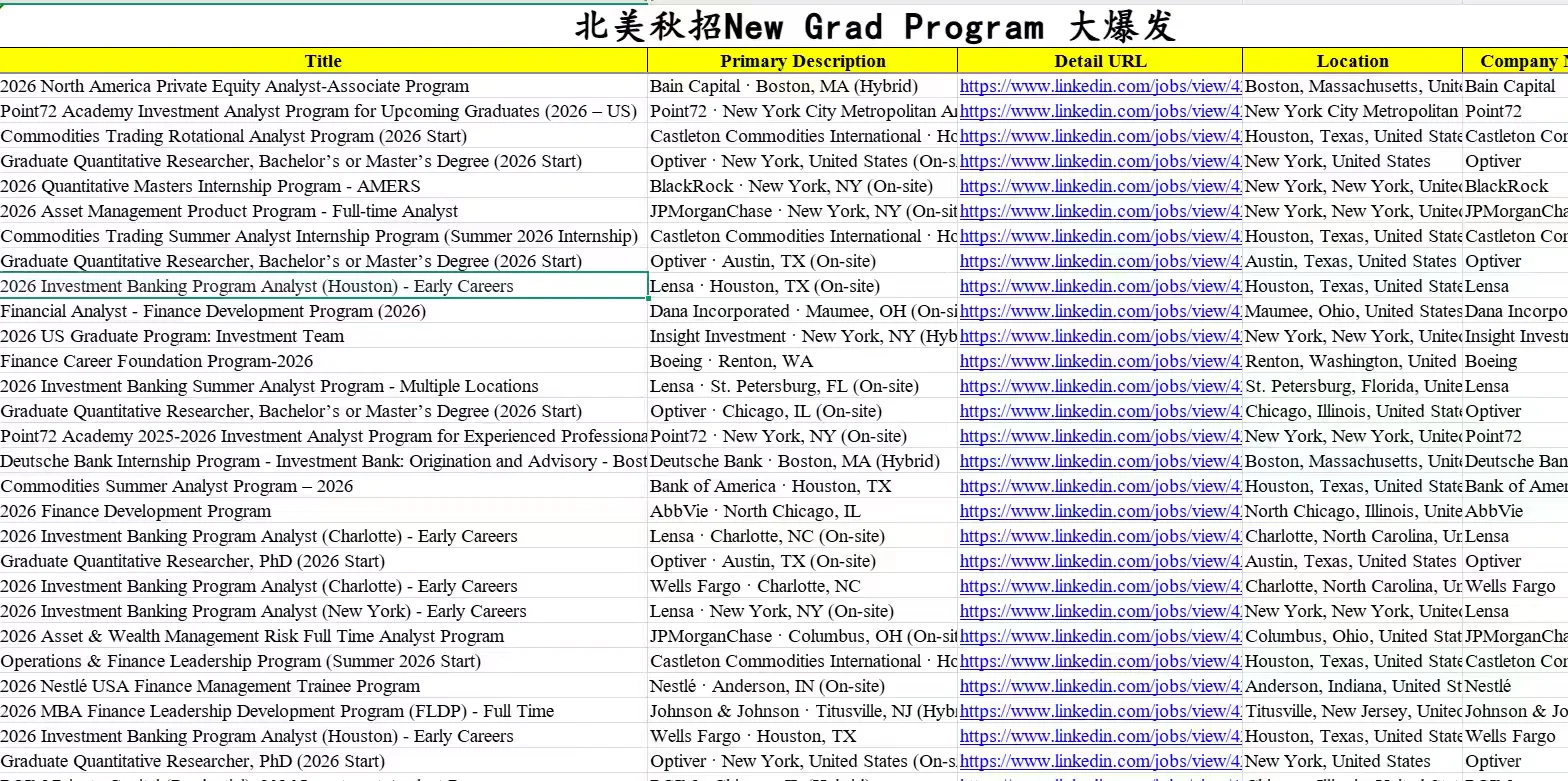Viewport: 1568px width, 781px height.
Task: Click the '北美秋招New Grad Program 大爆发' heading
Action: 875,26
